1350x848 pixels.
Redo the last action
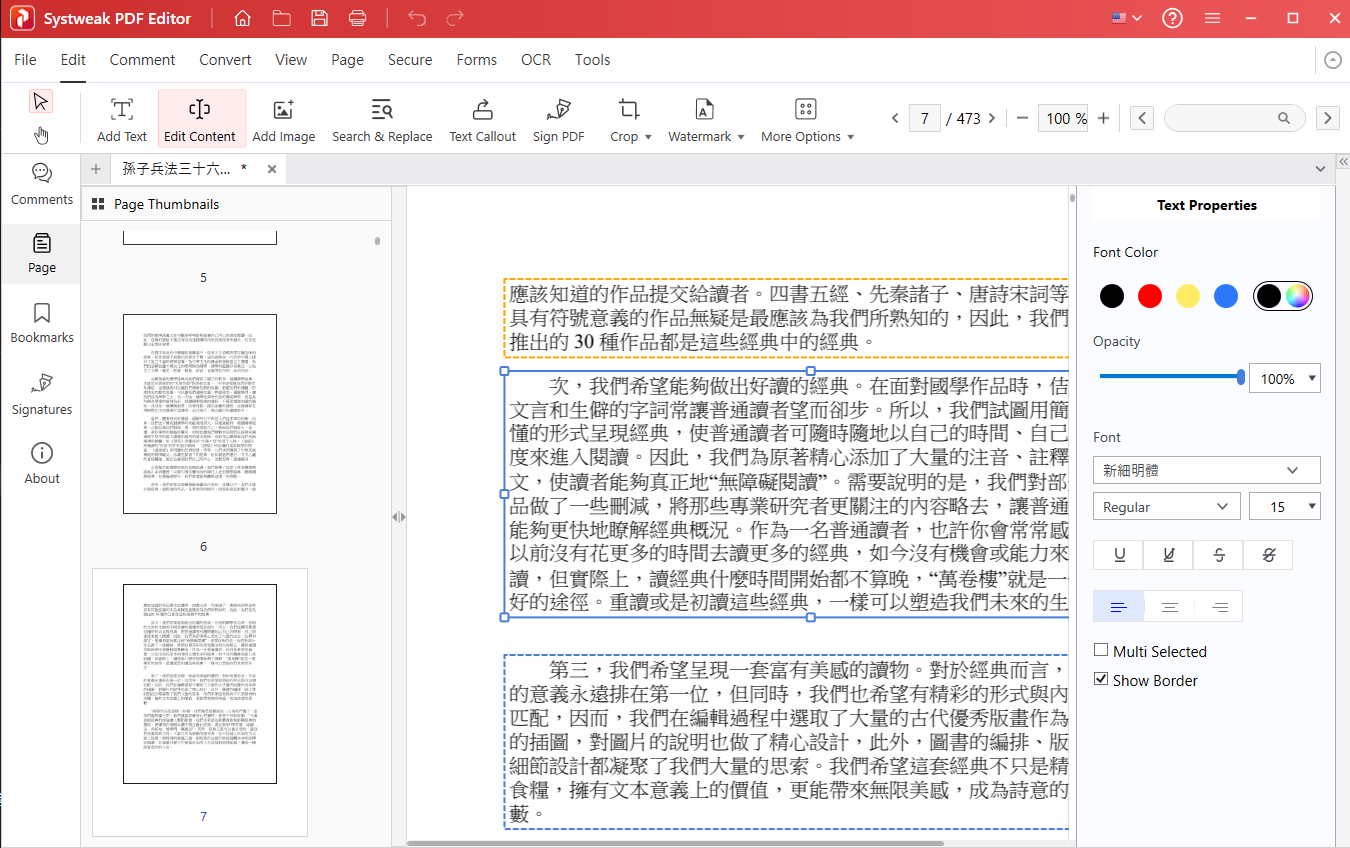[455, 18]
